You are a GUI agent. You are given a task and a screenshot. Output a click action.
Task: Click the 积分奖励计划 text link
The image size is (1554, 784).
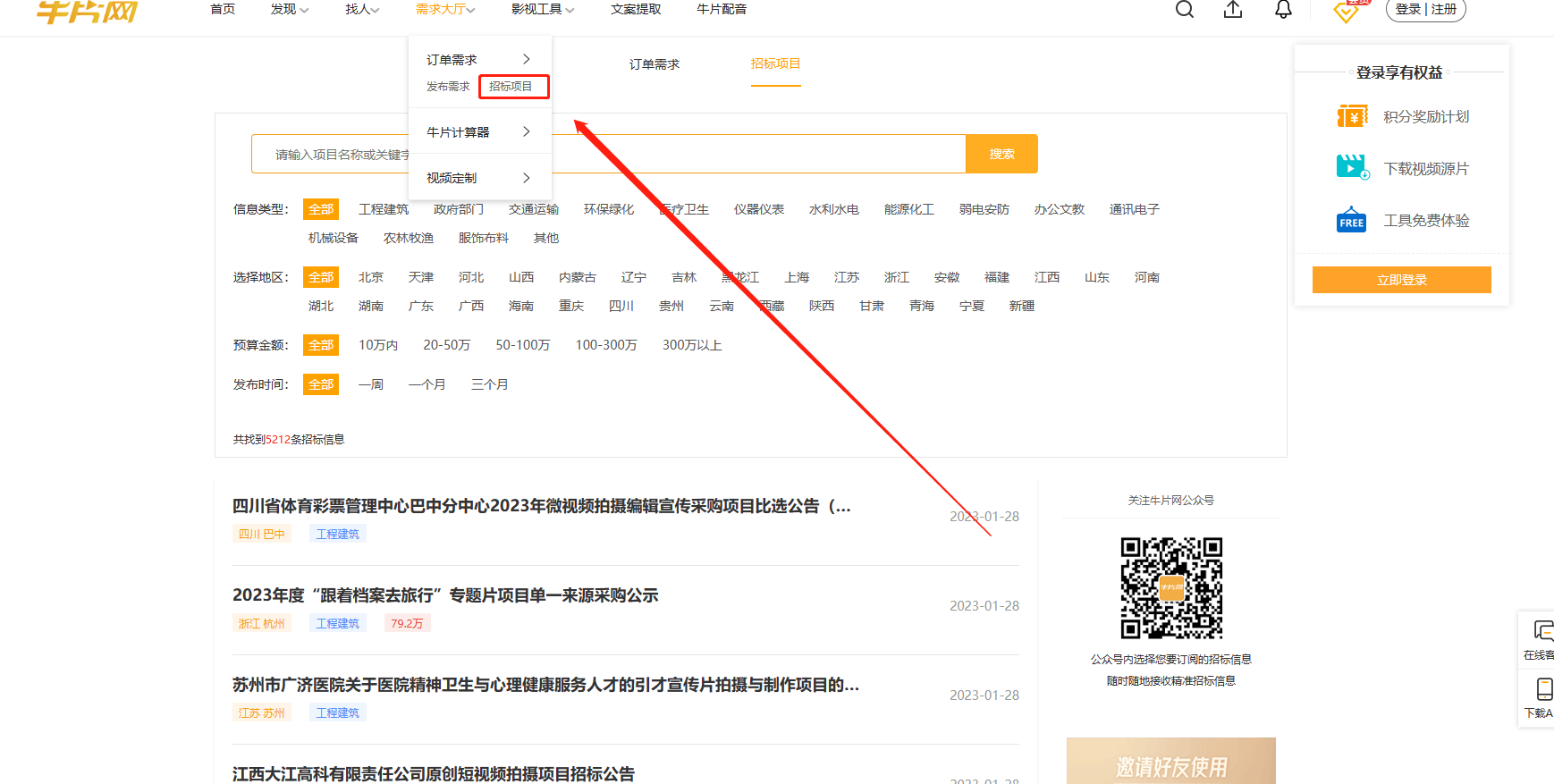pyautogui.click(x=1426, y=117)
